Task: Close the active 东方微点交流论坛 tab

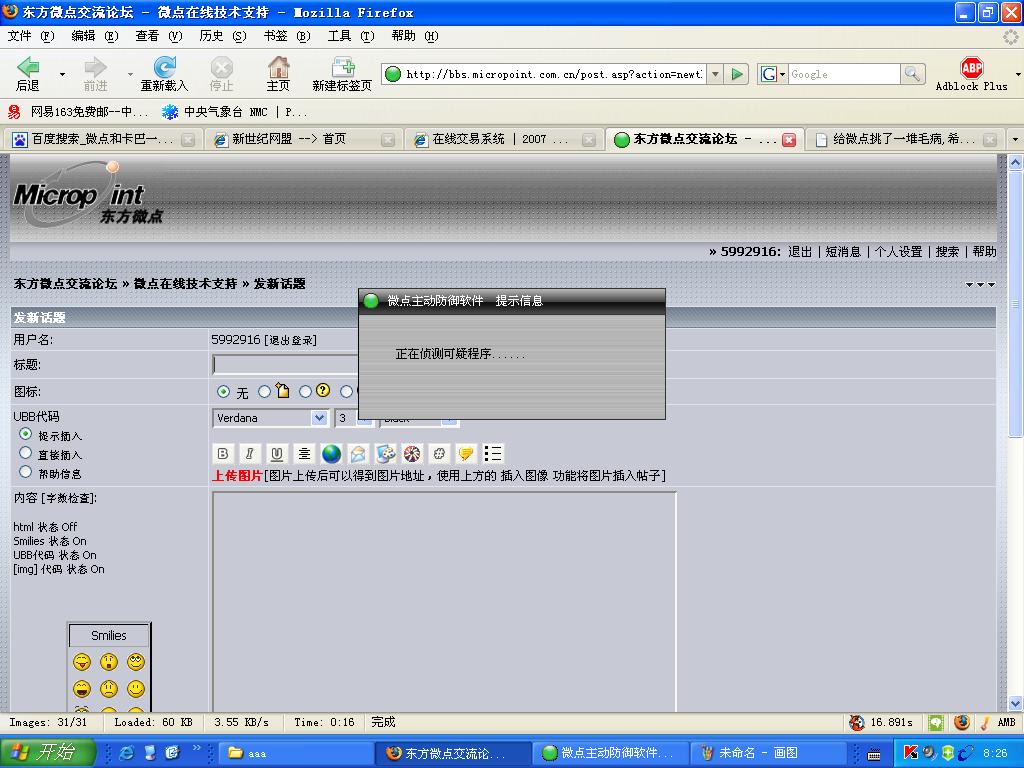Action: 789,140
